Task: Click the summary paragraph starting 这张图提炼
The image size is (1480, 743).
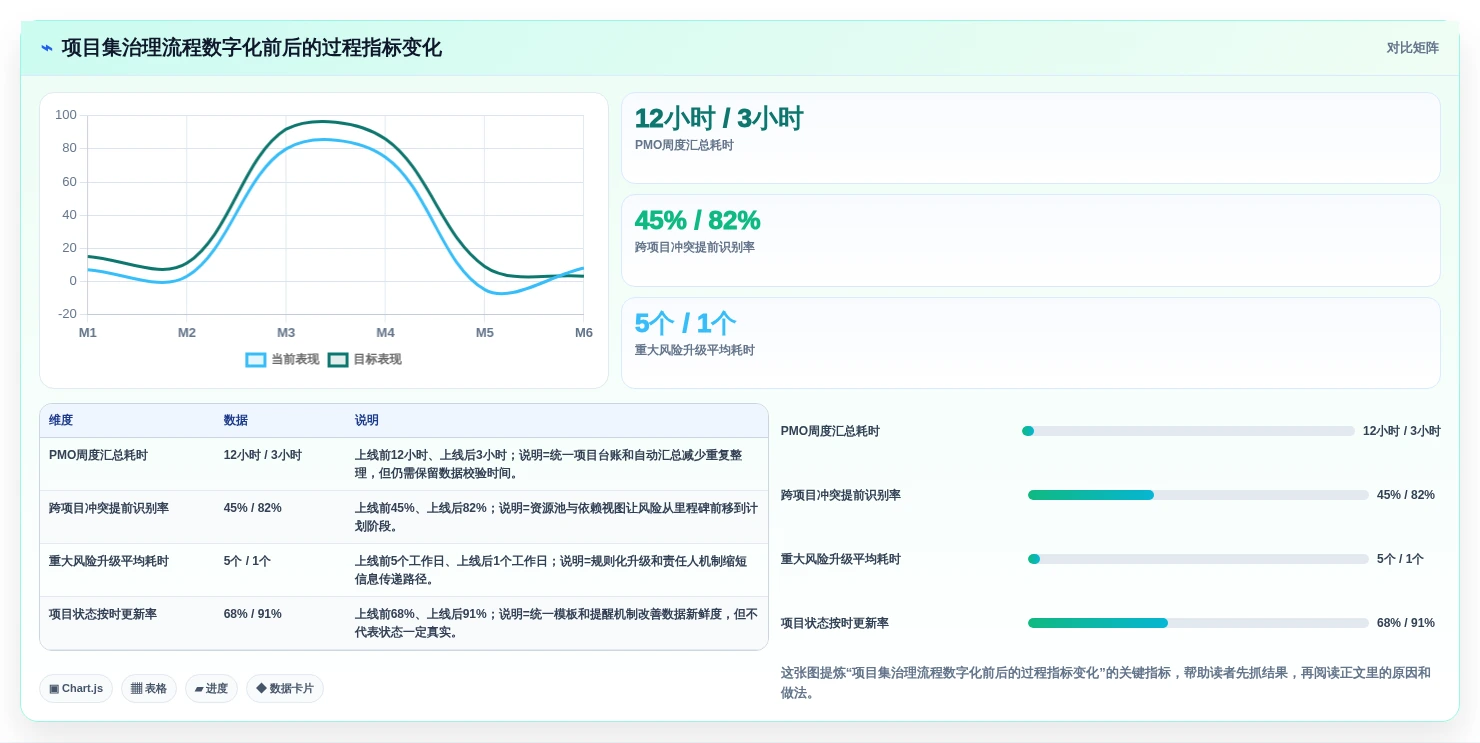Action: click(x=1106, y=682)
